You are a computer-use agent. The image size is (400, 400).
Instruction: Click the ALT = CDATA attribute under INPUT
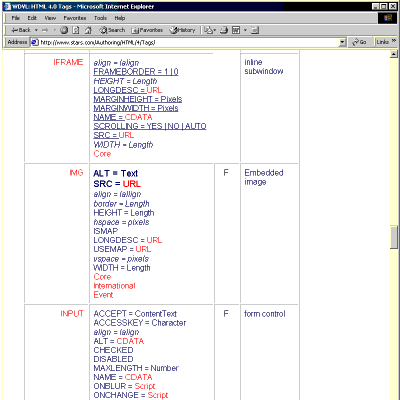click(119, 341)
